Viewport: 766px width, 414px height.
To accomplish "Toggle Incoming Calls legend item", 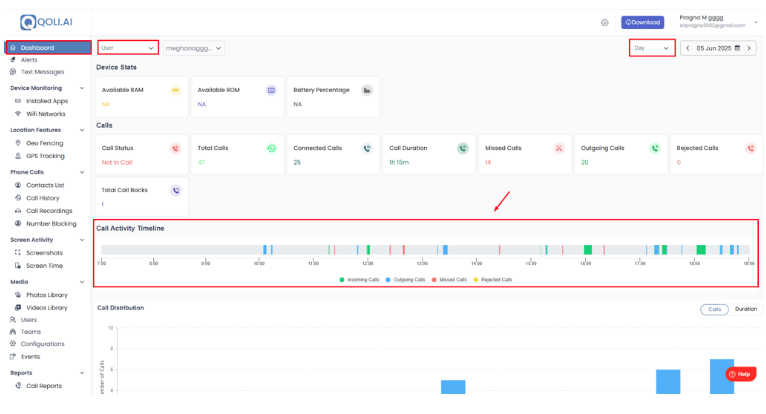I will tap(359, 280).
